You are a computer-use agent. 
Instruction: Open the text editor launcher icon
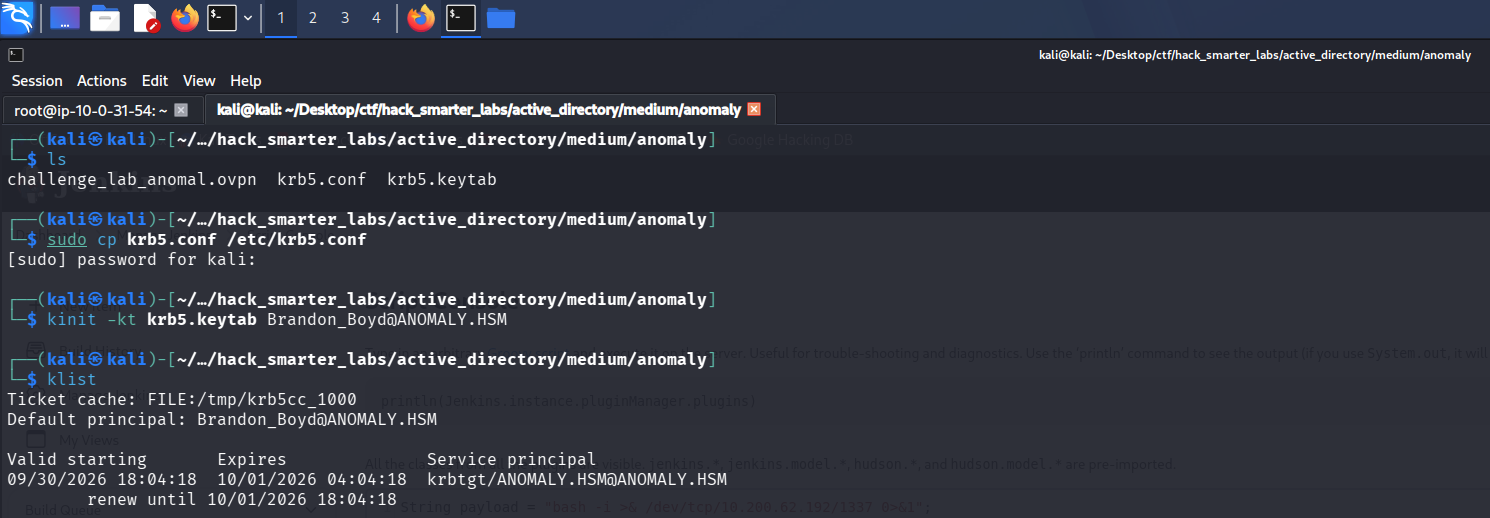tap(145, 18)
